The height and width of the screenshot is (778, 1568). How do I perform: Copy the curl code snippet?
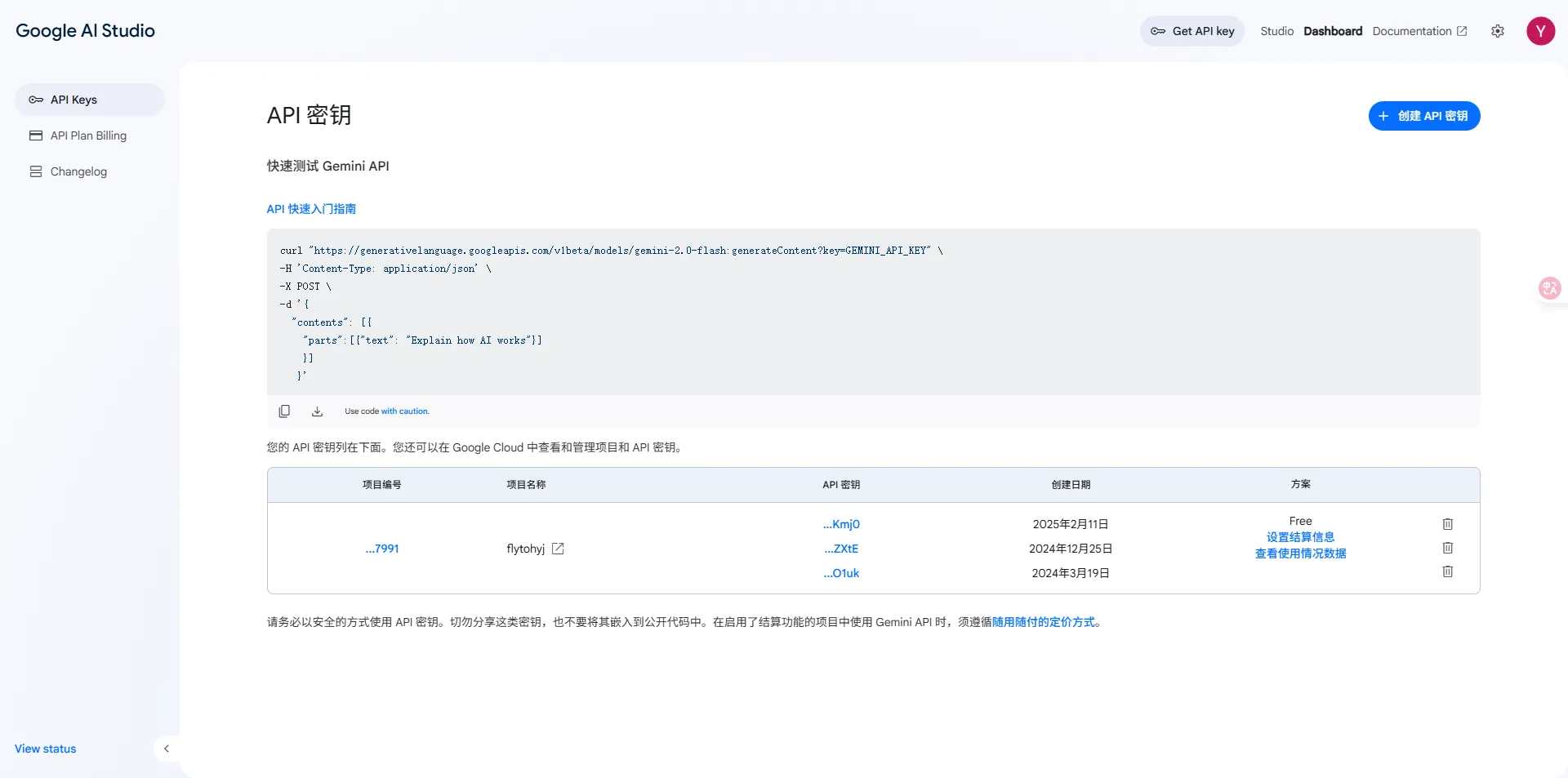pyautogui.click(x=284, y=411)
